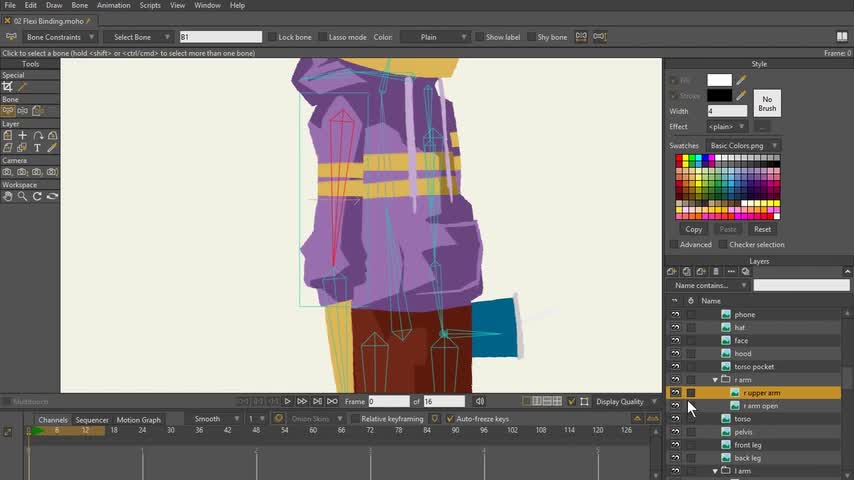Image resolution: width=854 pixels, height=480 pixels.
Task: Open the Animation menu
Action: pyautogui.click(x=113, y=5)
